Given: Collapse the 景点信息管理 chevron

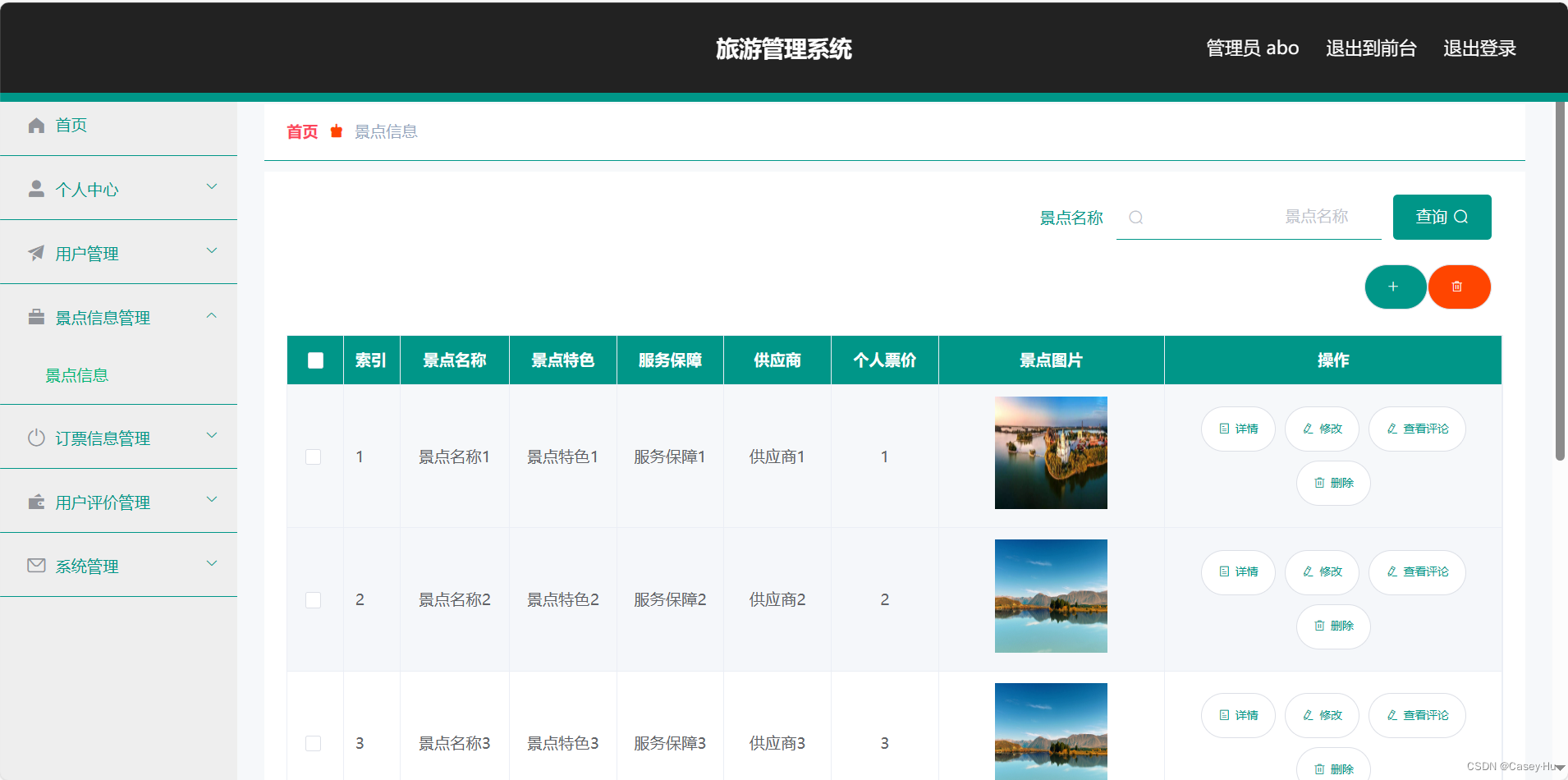Looking at the screenshot, I should click(x=212, y=315).
